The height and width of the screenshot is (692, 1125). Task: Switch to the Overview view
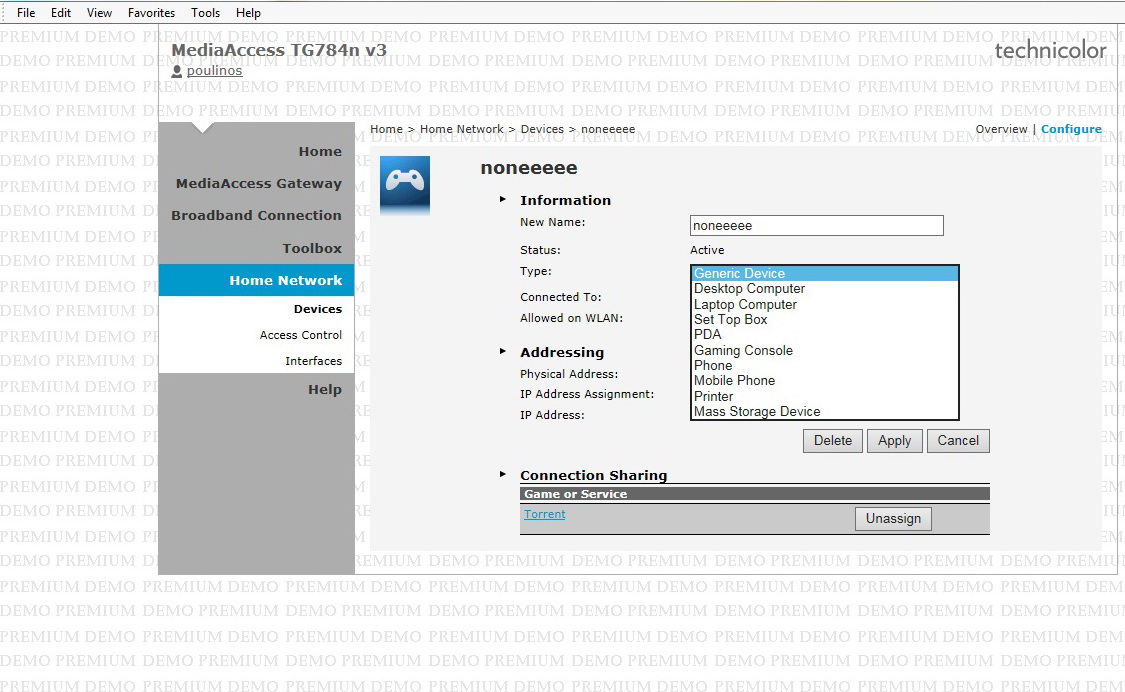point(1002,129)
